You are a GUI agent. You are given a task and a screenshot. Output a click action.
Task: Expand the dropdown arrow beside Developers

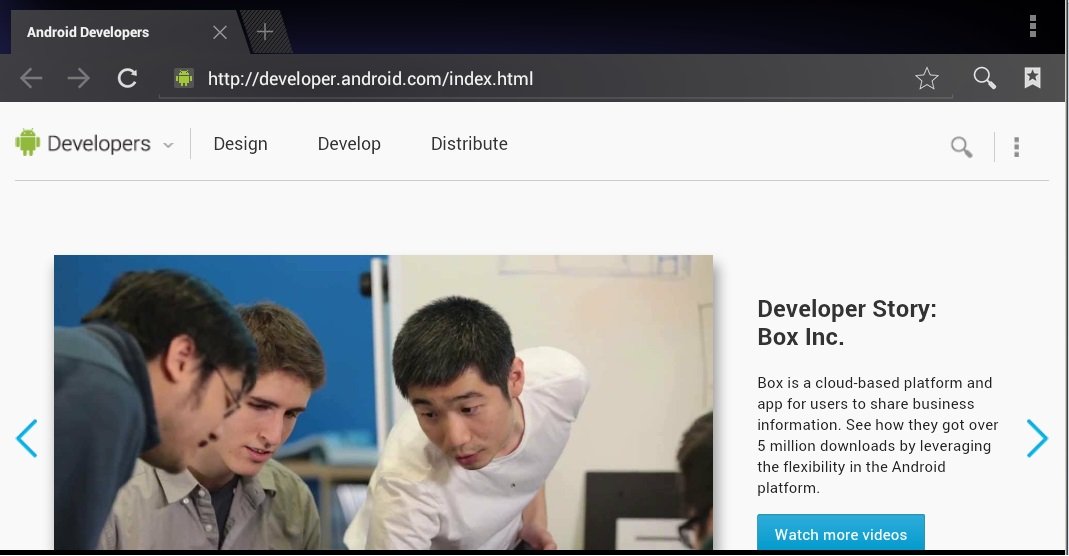(168, 145)
